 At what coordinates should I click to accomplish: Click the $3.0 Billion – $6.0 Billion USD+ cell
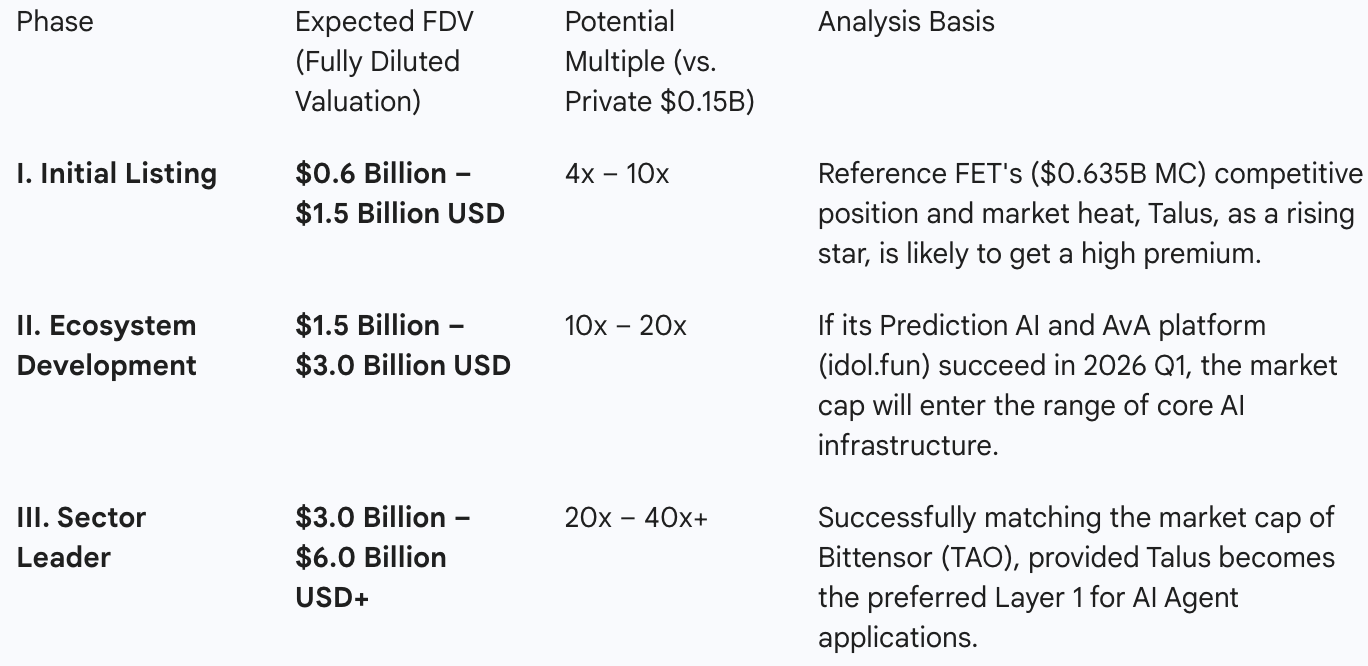pyautogui.click(x=383, y=557)
